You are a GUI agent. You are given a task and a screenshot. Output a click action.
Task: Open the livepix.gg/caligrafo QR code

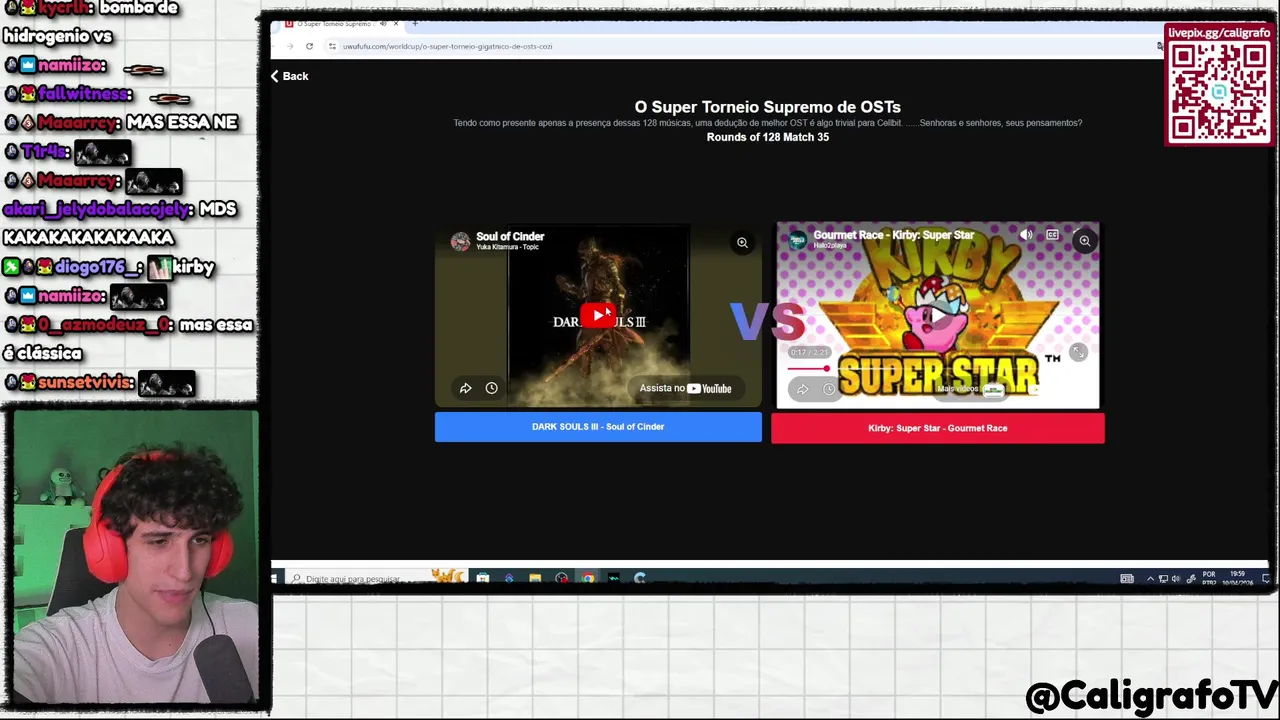point(1219,91)
